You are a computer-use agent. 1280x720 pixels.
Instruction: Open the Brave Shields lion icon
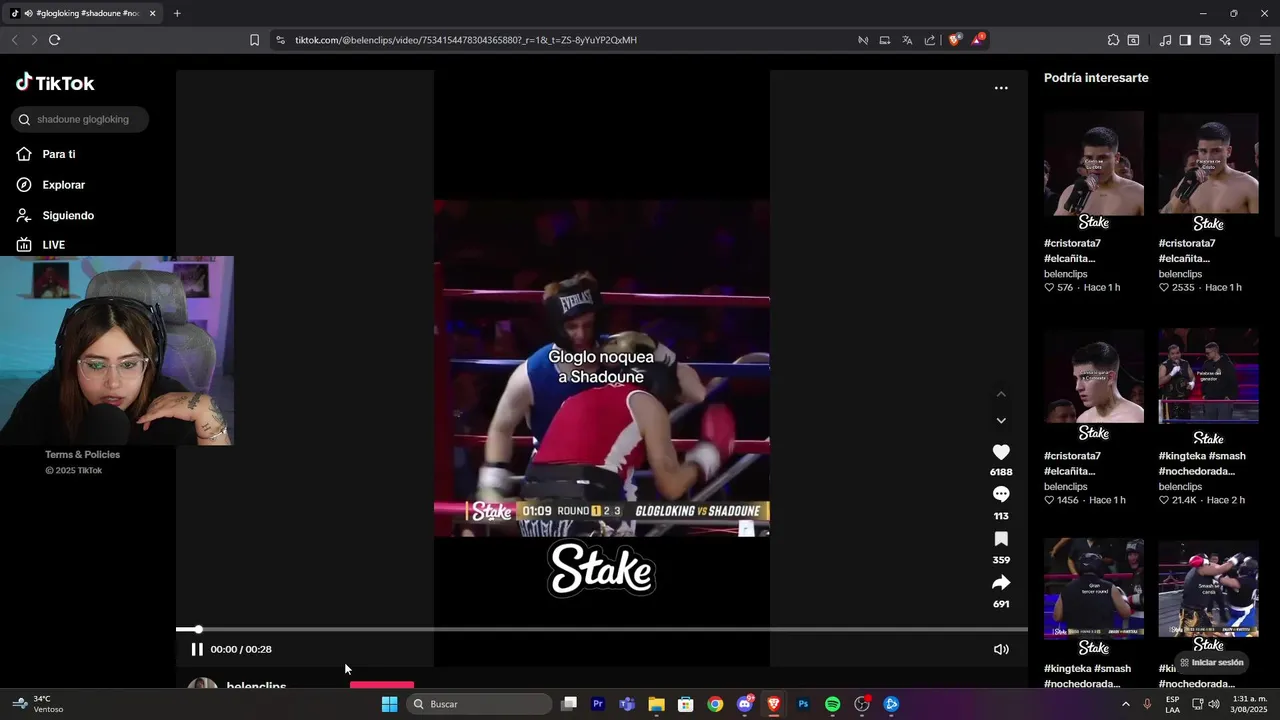955,40
